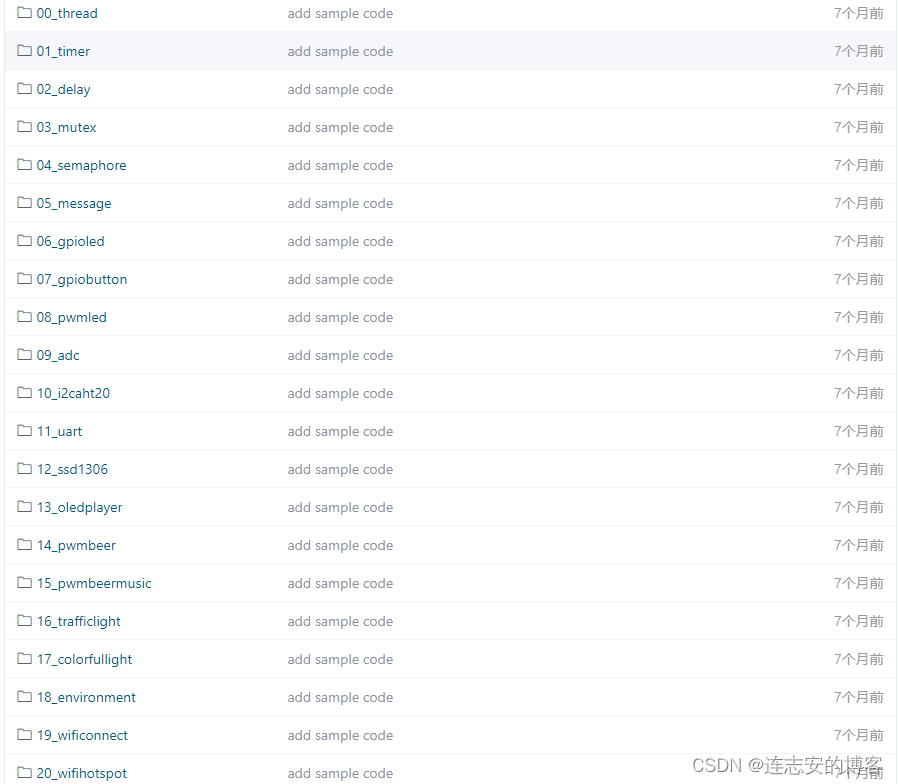Image resolution: width=898 pixels, height=784 pixels.
Task: Open the 07_gpiobutton folder link
Action: click(x=82, y=279)
